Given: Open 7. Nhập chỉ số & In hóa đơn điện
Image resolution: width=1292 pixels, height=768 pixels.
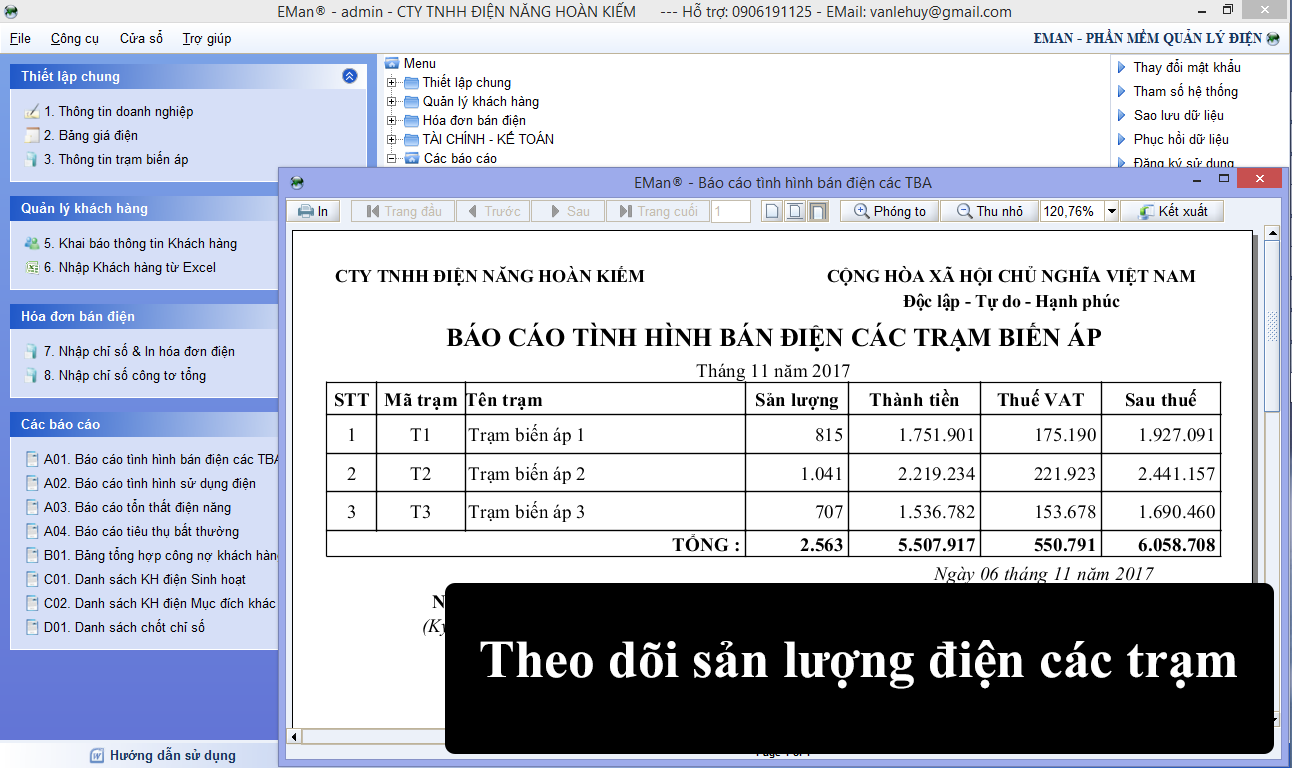Looking at the screenshot, I should 139,351.
